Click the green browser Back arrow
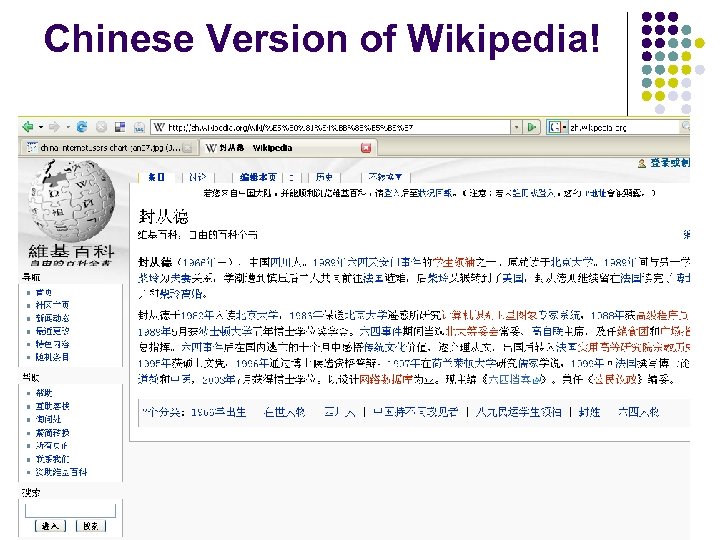The height and width of the screenshot is (540, 720). [28, 127]
